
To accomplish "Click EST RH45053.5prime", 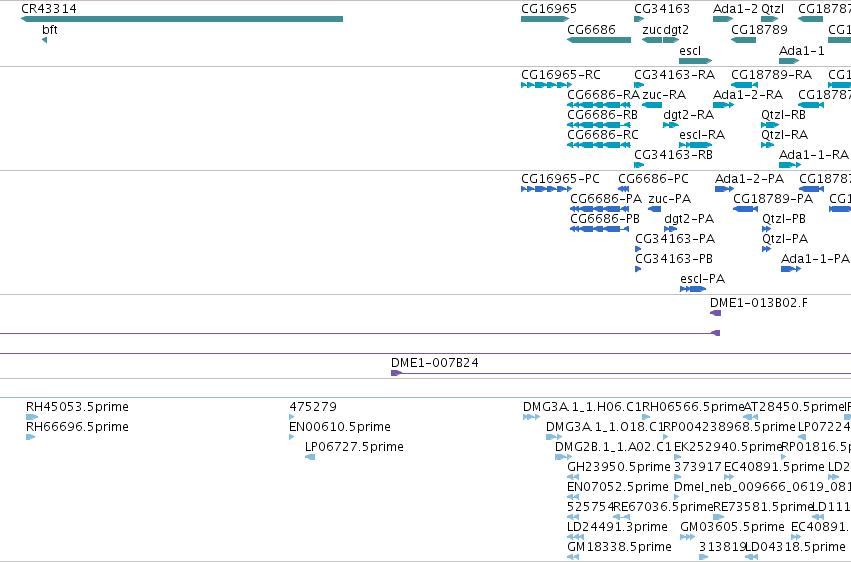I will pos(77,407).
